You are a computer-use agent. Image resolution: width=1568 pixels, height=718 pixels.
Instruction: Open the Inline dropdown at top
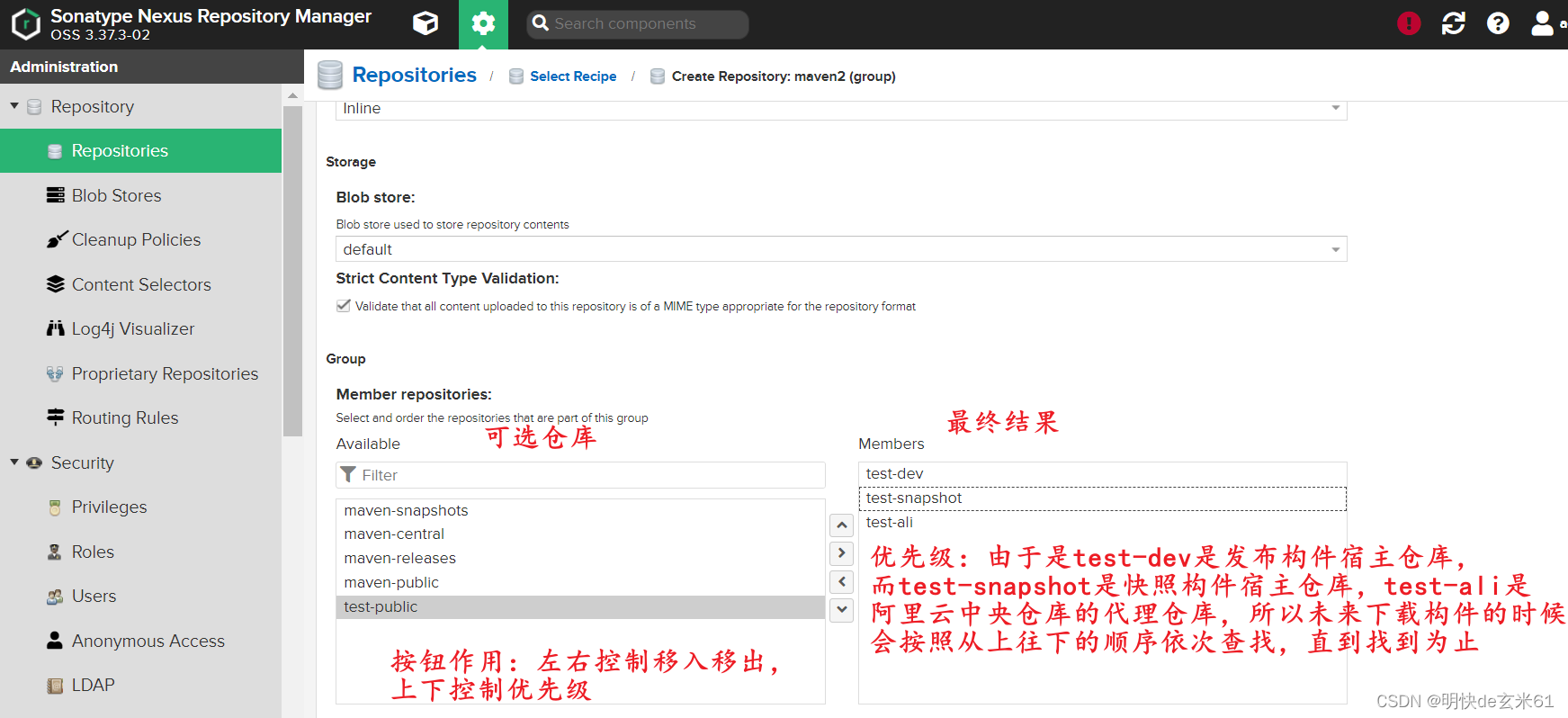pyautogui.click(x=841, y=109)
